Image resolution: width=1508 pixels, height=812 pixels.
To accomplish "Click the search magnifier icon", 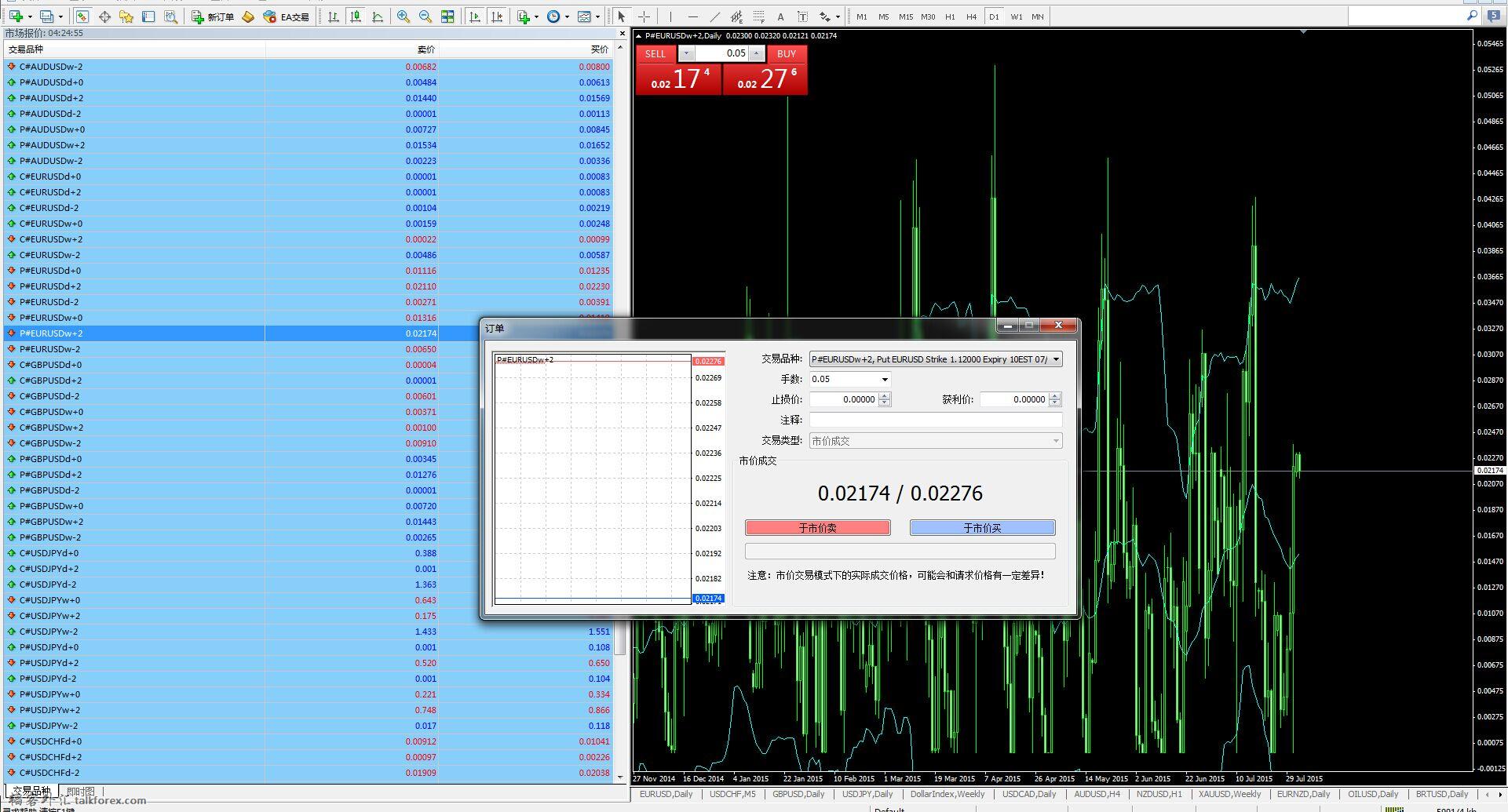I will 1472,15.
